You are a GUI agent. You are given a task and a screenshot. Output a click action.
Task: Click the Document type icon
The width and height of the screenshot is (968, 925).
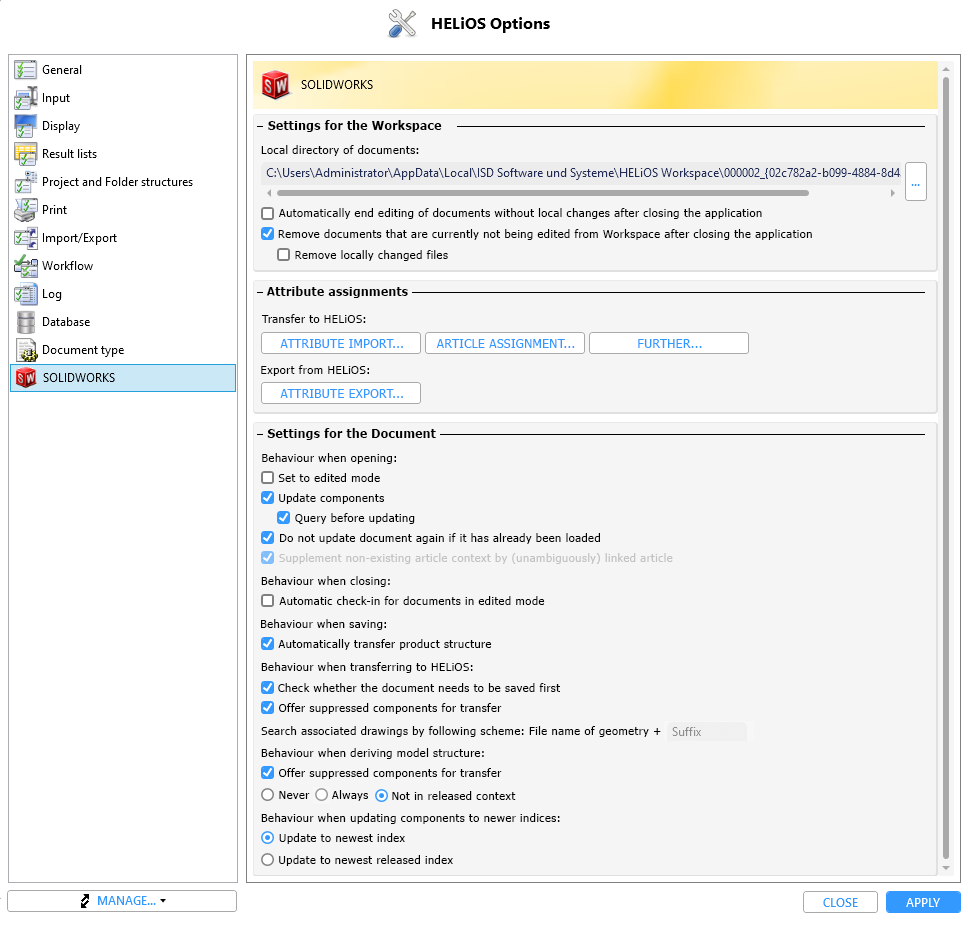click(x=25, y=350)
